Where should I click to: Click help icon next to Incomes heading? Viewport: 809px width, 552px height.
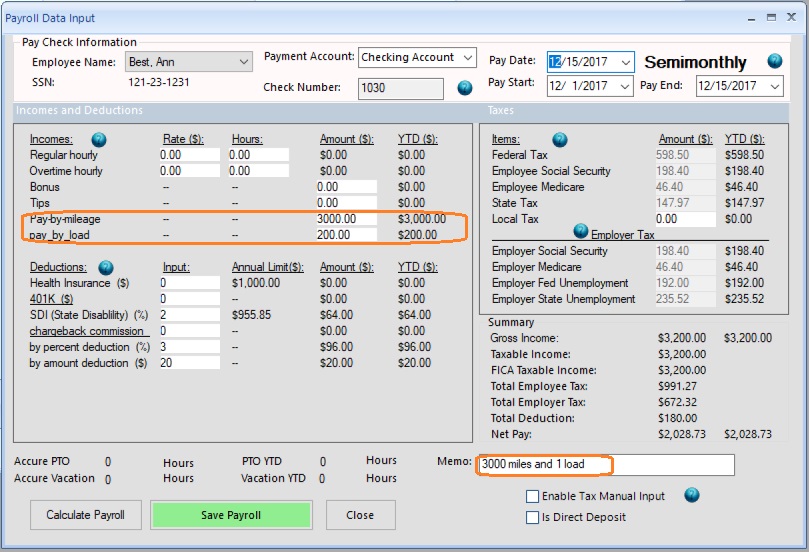tap(99, 139)
